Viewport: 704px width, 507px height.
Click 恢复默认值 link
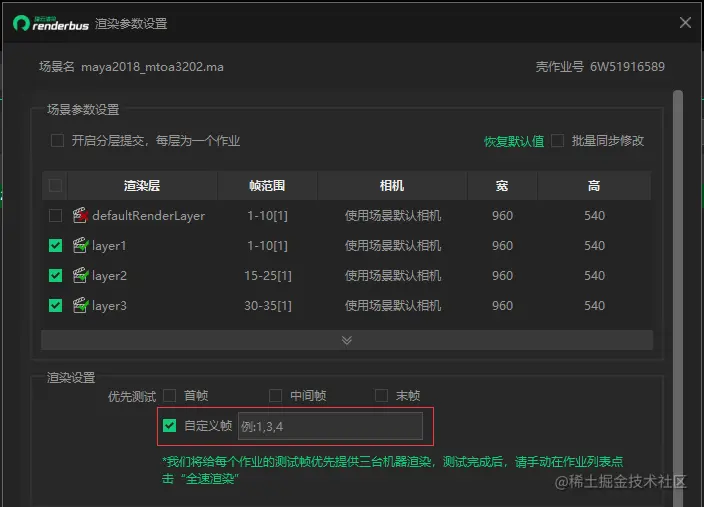click(x=514, y=141)
